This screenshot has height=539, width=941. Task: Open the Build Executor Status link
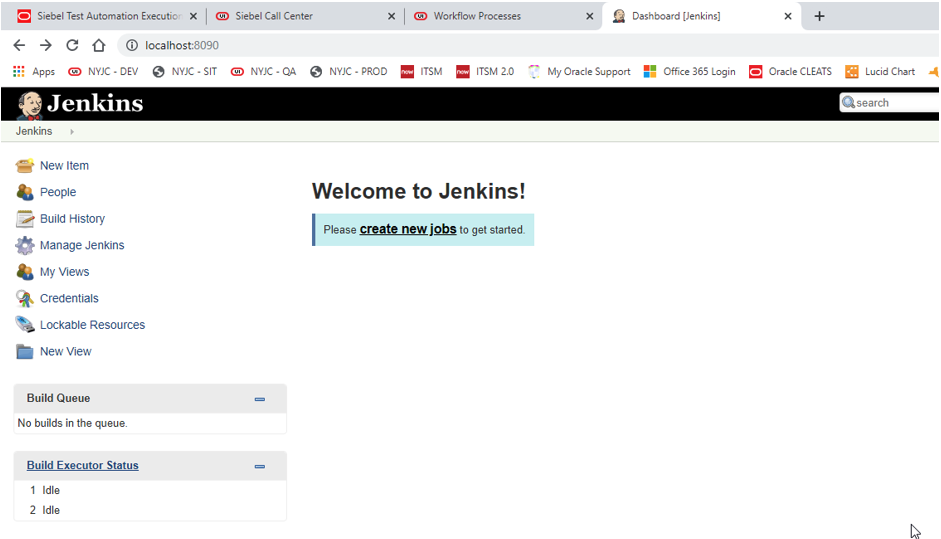point(83,465)
